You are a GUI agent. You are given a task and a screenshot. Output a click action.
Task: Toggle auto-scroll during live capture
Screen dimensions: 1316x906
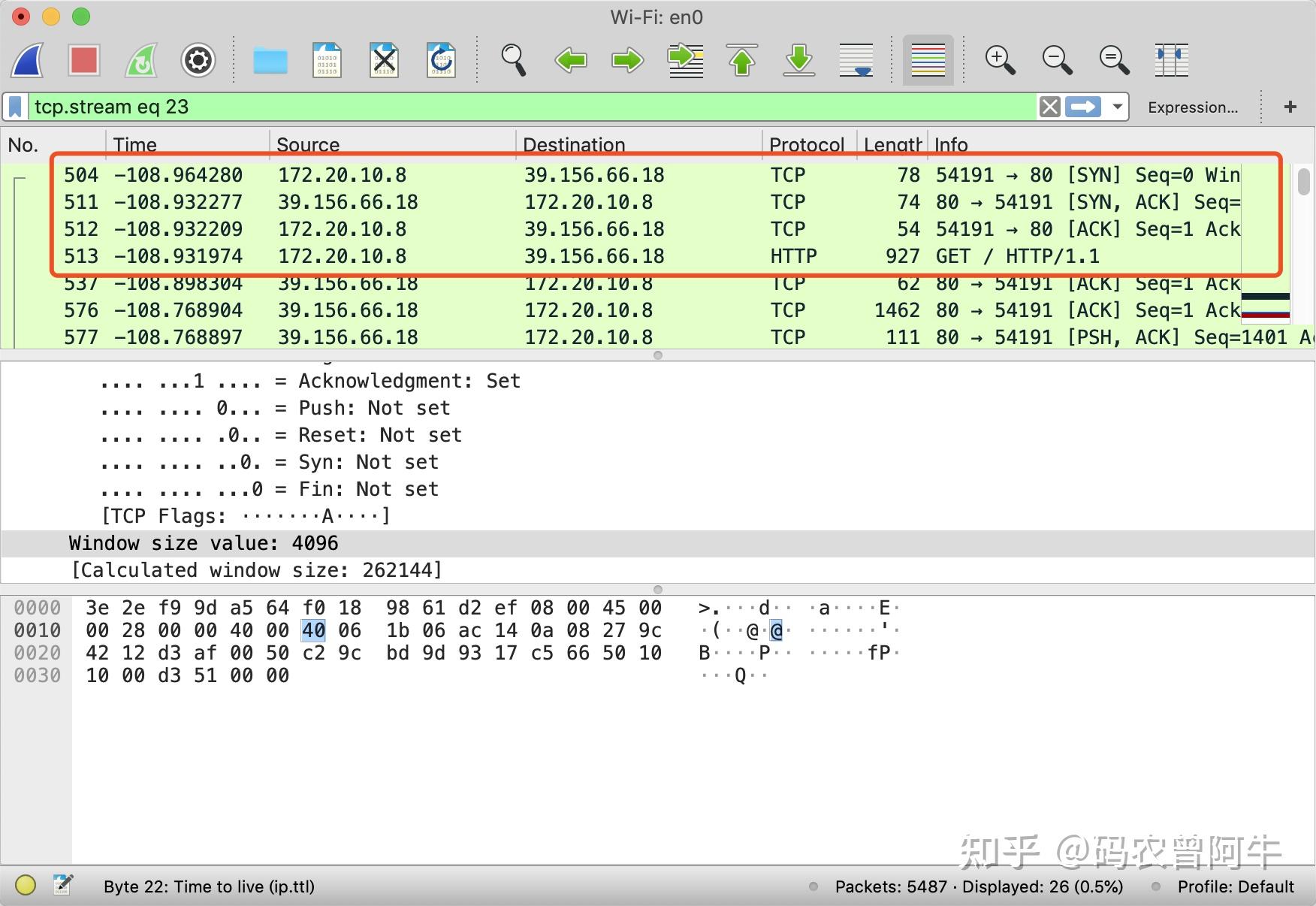[x=856, y=60]
